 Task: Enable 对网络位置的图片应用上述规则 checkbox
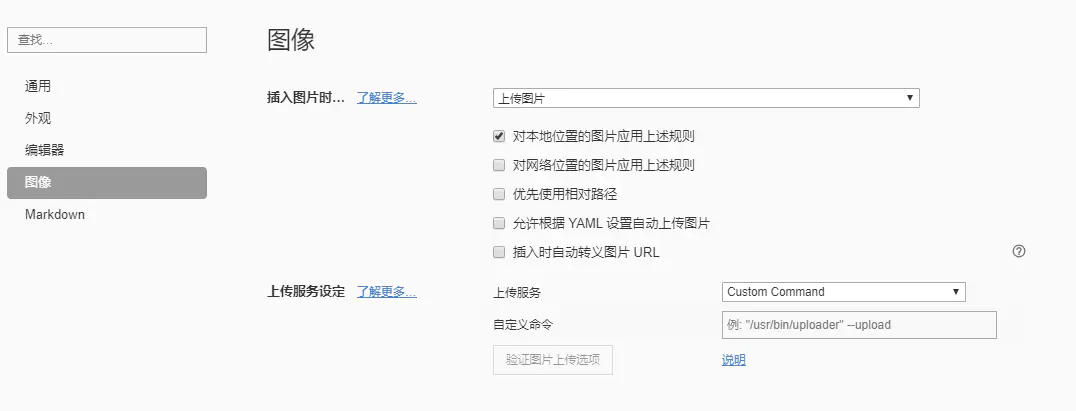point(499,165)
